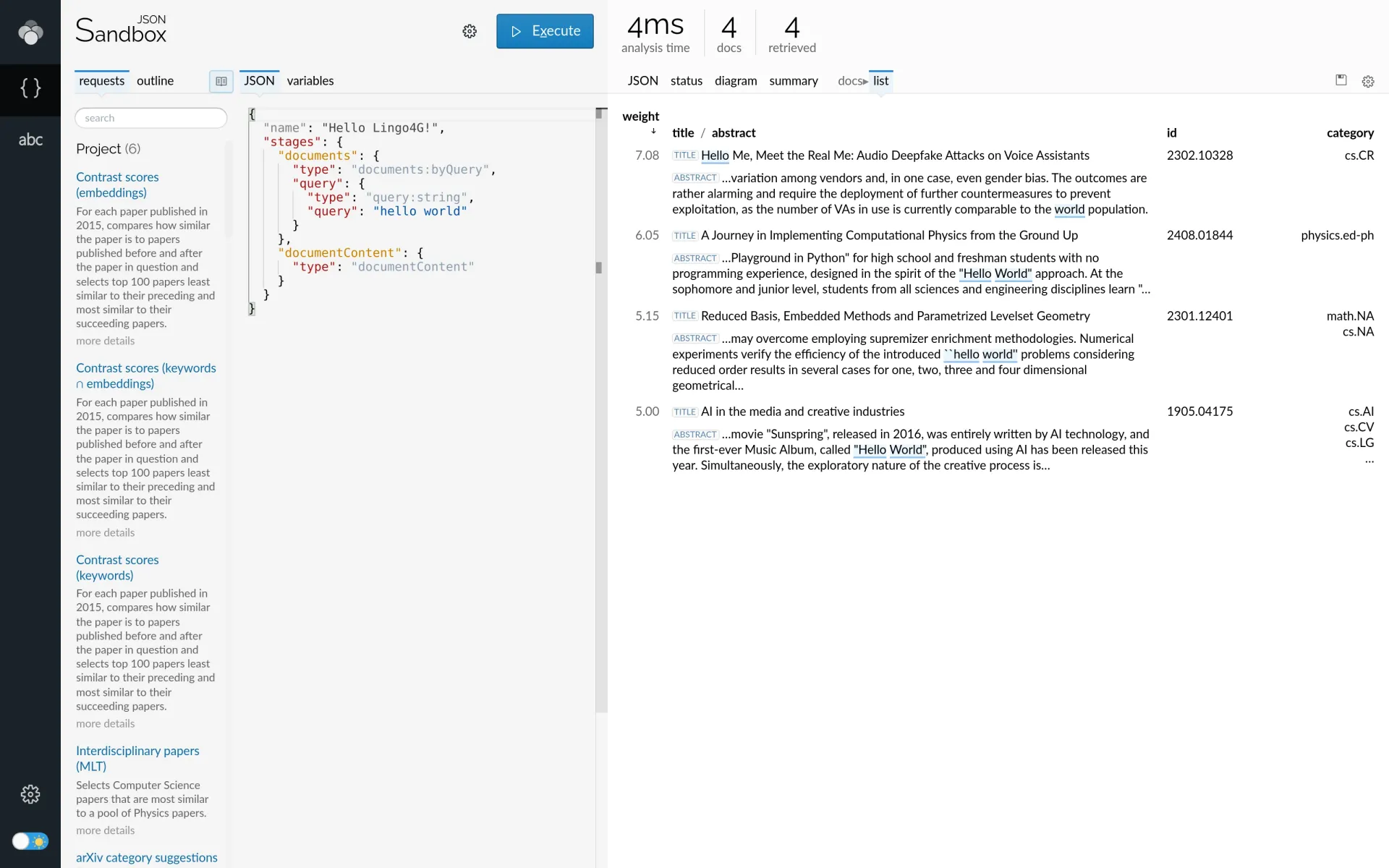Select the JSON editor tab
This screenshot has width=1389, height=868.
[259, 81]
